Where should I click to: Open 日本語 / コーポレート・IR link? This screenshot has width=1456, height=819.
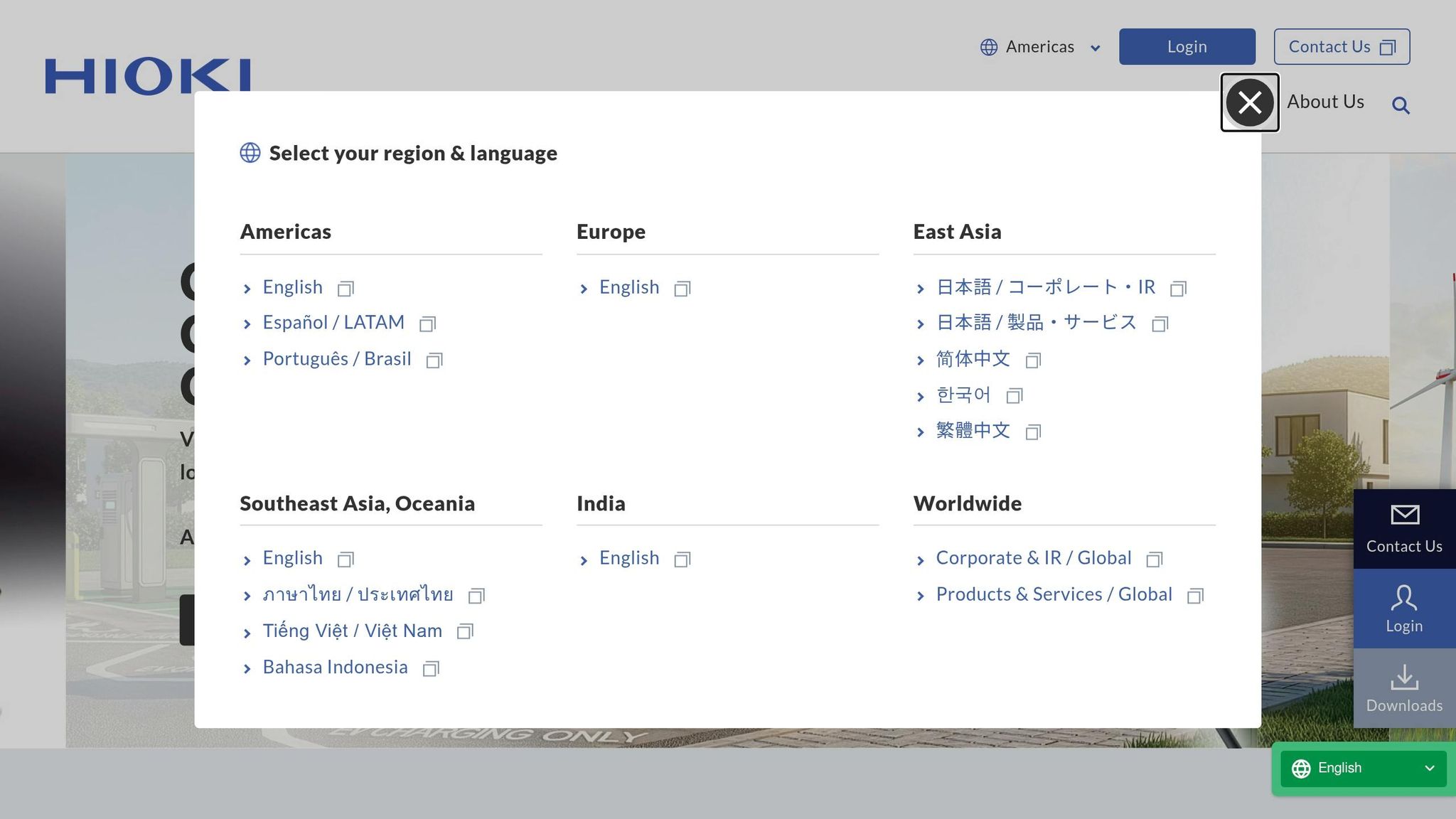[1046, 287]
